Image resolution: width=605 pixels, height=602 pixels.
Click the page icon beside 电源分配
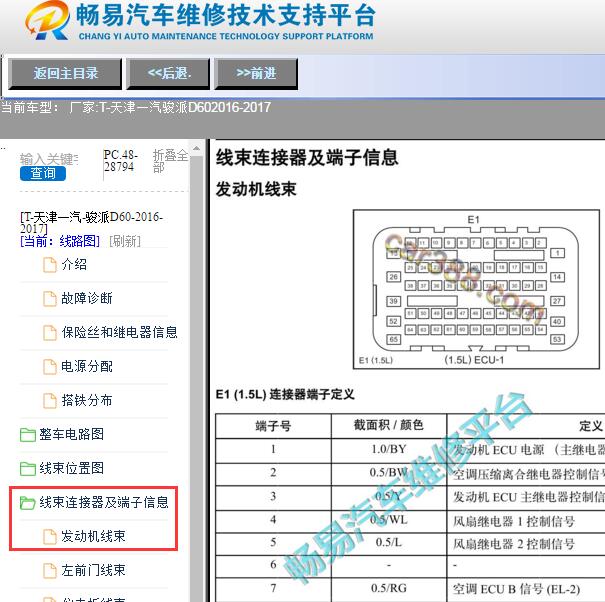point(49,367)
